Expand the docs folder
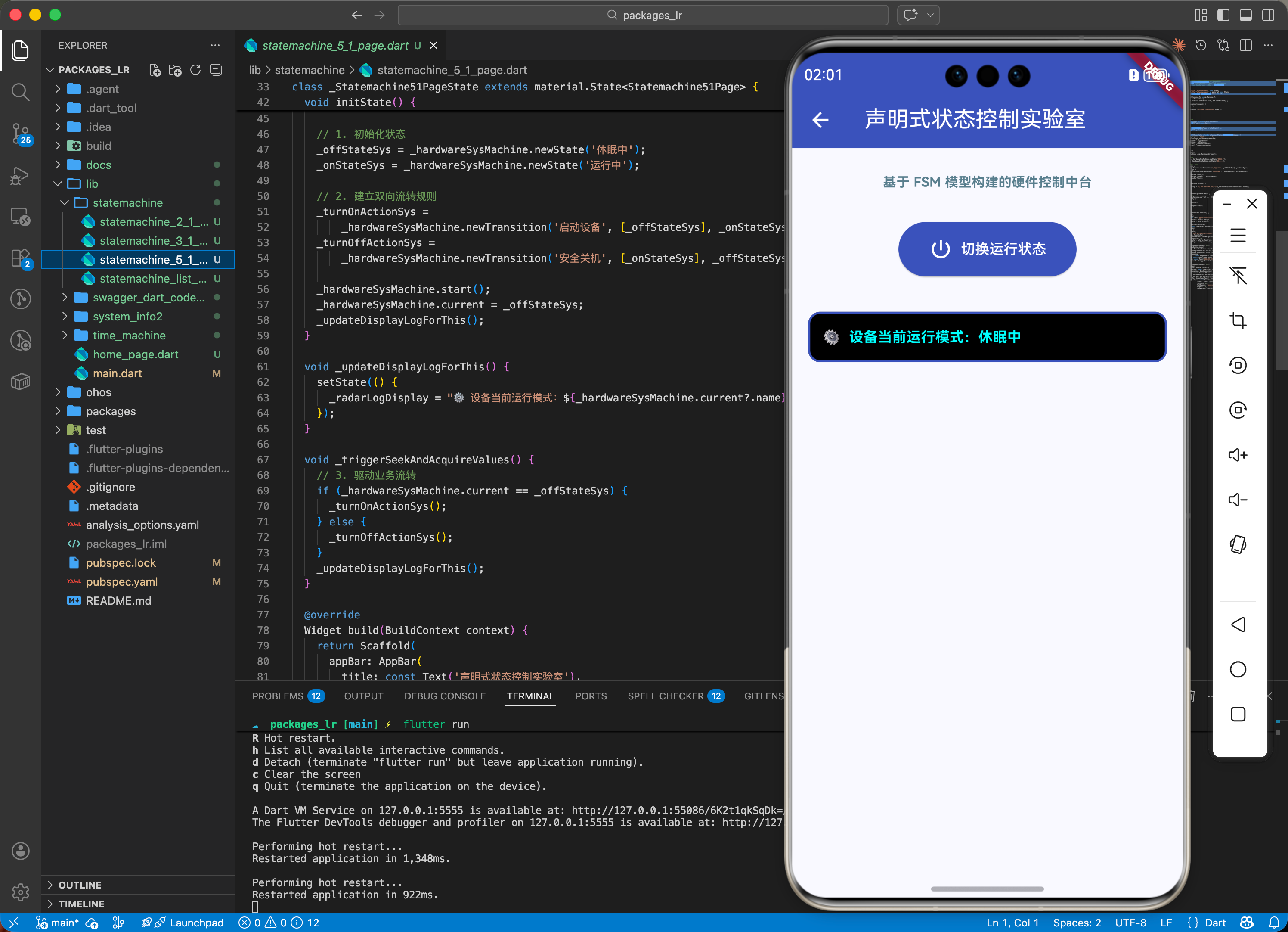The height and width of the screenshot is (932, 1288). 98,165
